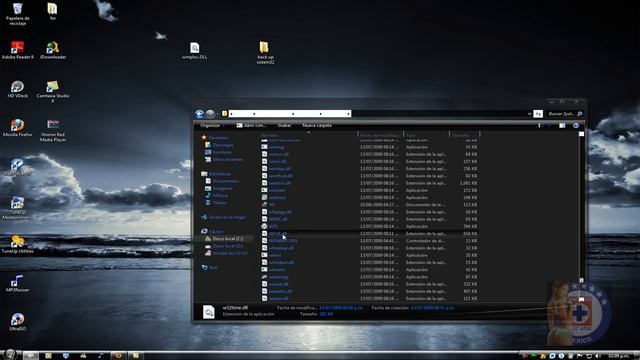Image resolution: width=640 pixels, height=360 pixels.
Task: Open Mozilla Firefox desktop shortcut
Action: click(x=18, y=128)
